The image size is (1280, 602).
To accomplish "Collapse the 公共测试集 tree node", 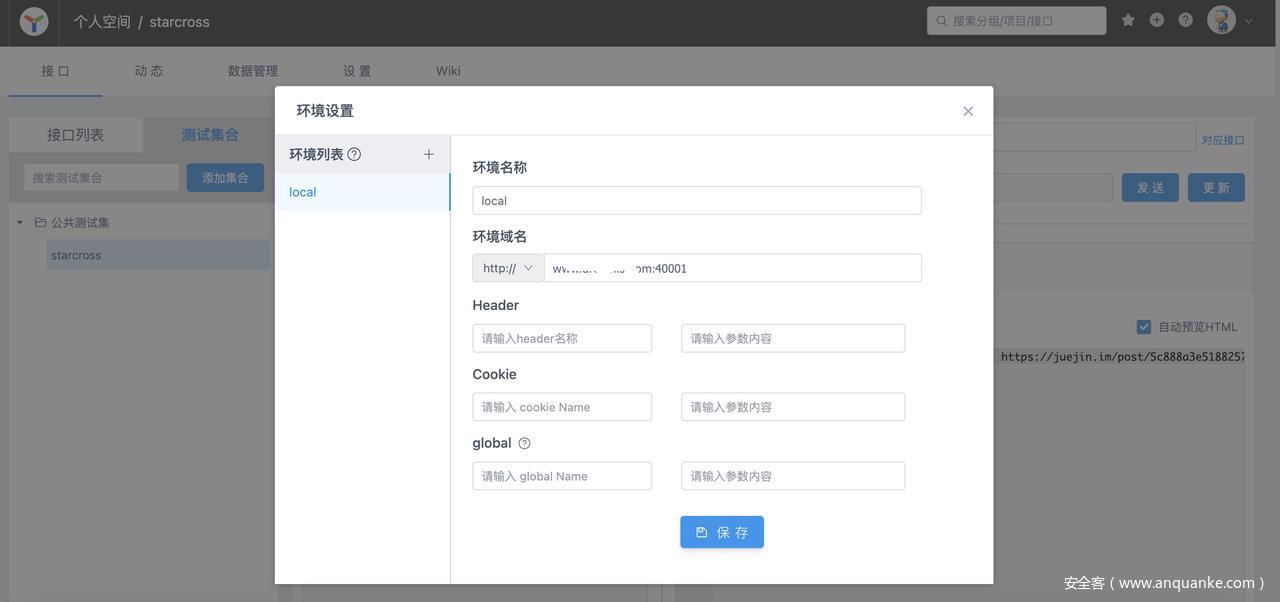I will click(x=20, y=222).
